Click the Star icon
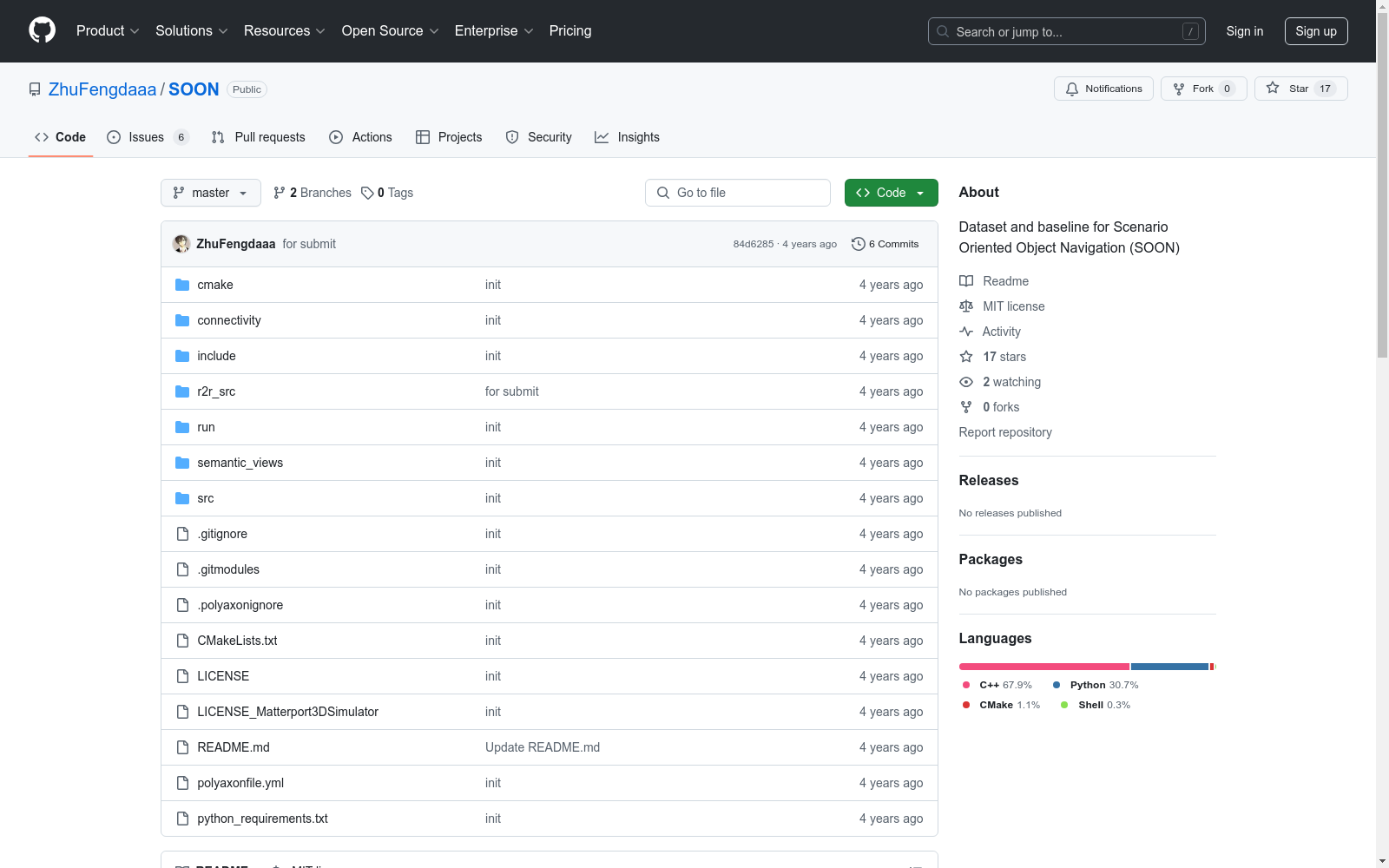Screen dimensions: 1389x868 tap(1273, 88)
